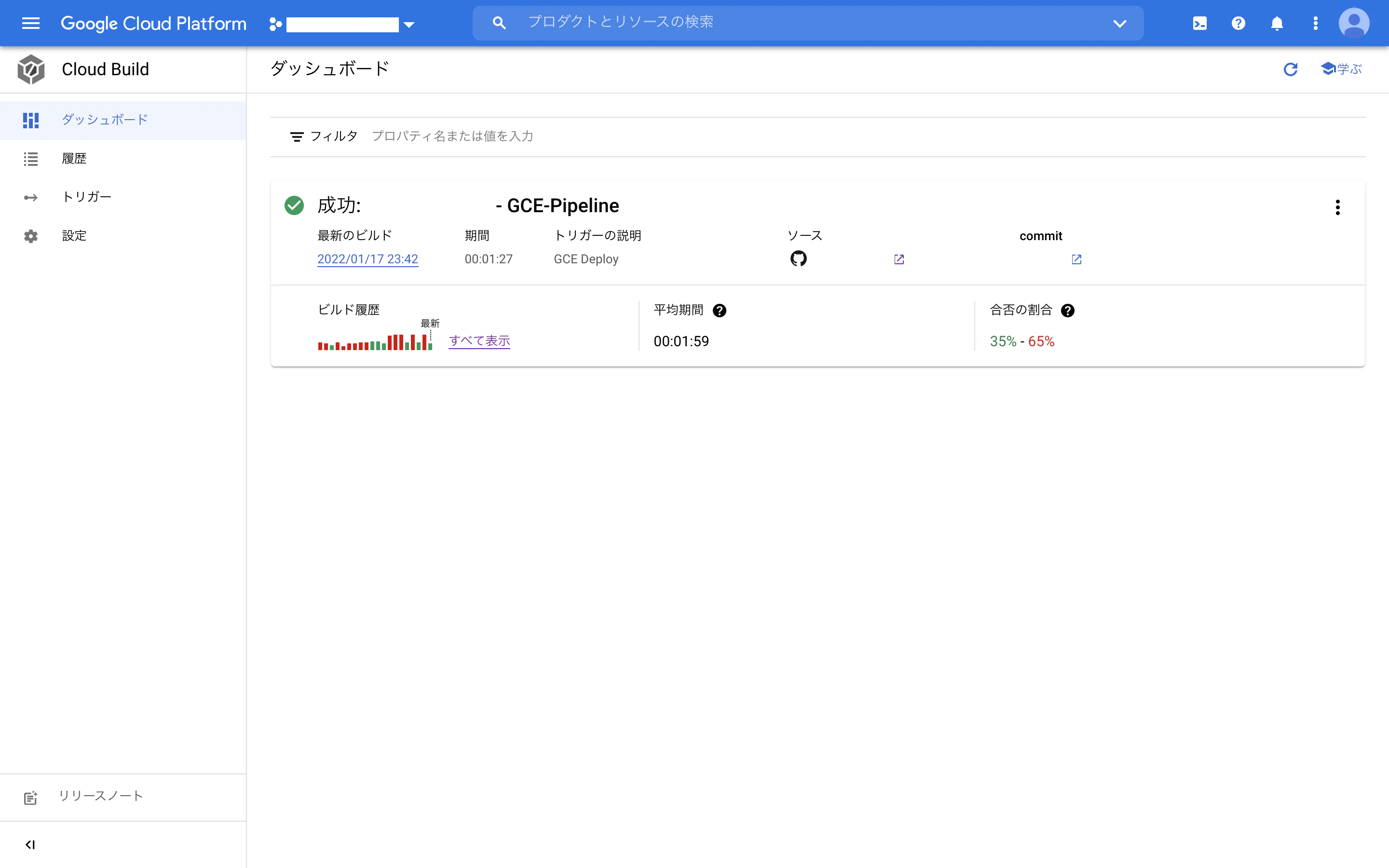Open the project selector dropdown

click(x=342, y=24)
